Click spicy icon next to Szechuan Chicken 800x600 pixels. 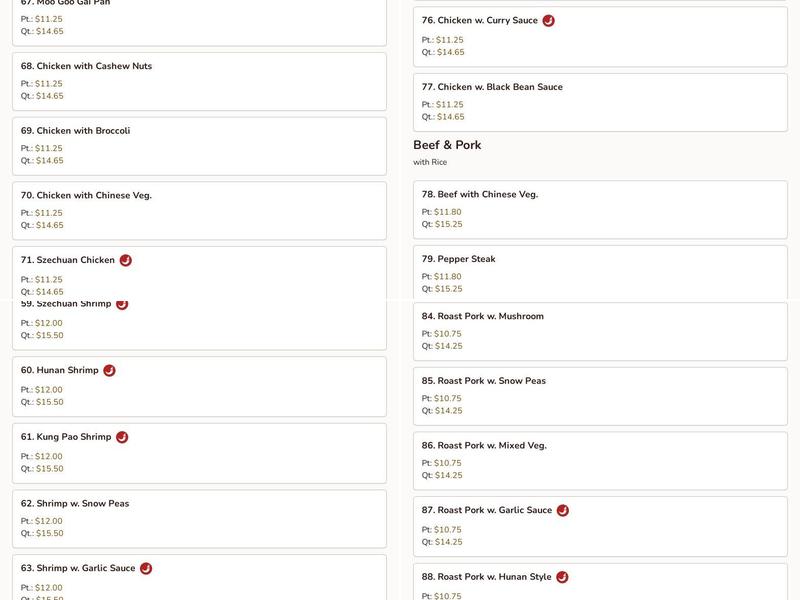pyautogui.click(x=126, y=260)
